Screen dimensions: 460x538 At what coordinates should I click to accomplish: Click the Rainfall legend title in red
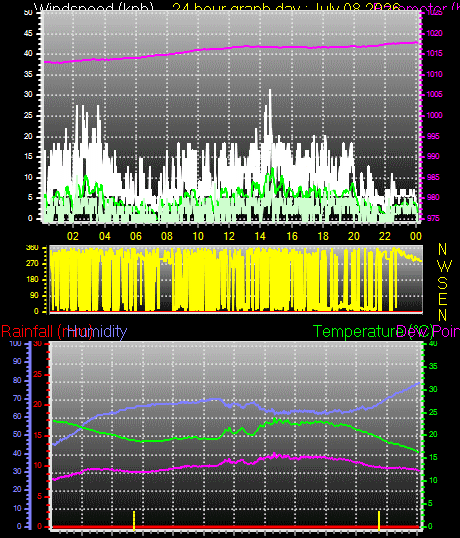pyautogui.click(x=47, y=332)
